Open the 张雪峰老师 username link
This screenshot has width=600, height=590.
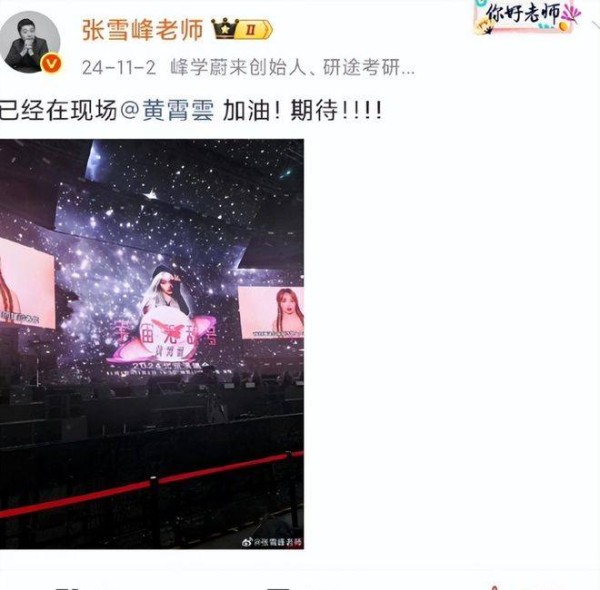(142, 30)
